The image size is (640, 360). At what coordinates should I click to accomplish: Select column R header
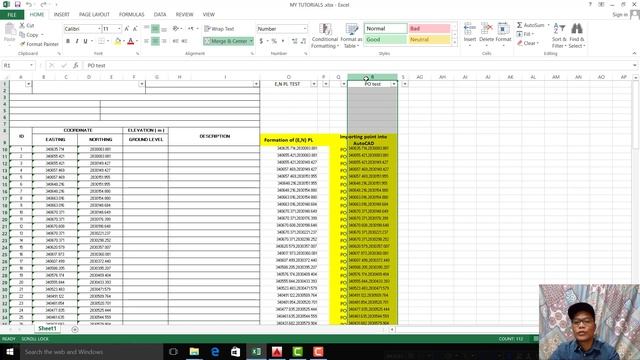372,77
